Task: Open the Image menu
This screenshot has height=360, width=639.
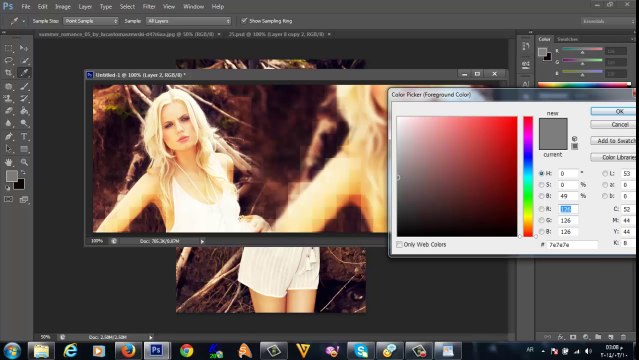Action: (x=63, y=7)
